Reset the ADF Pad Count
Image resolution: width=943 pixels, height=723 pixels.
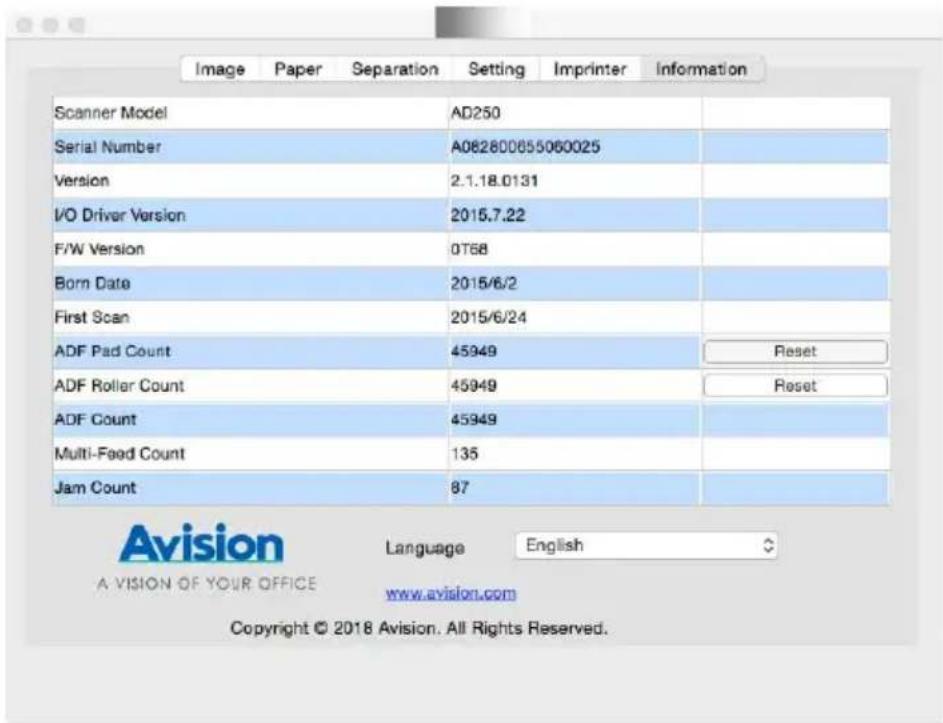click(795, 351)
